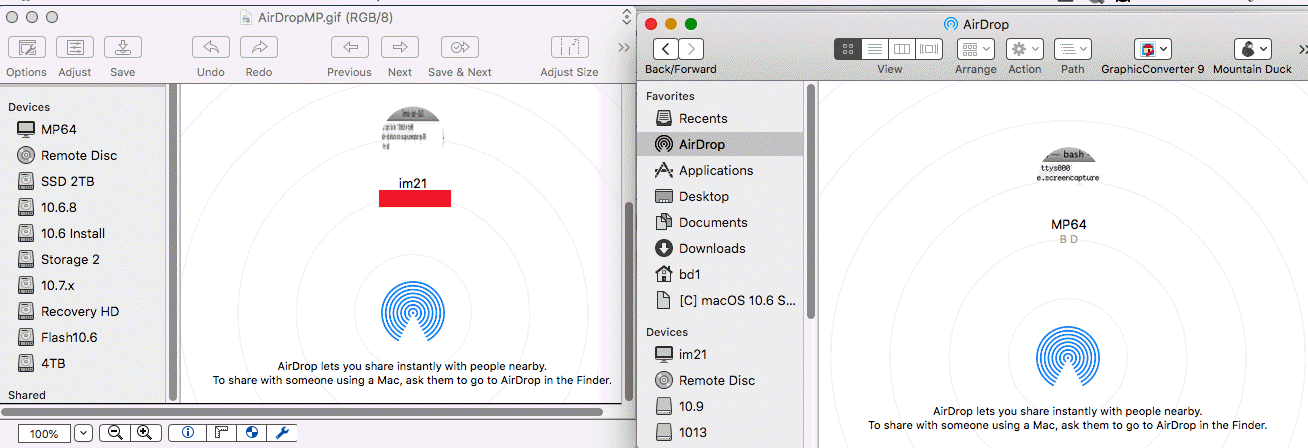Click the vertical scrollbar in GraphicConverter window
Image resolution: width=1308 pixels, height=448 pixels.
tap(629, 290)
